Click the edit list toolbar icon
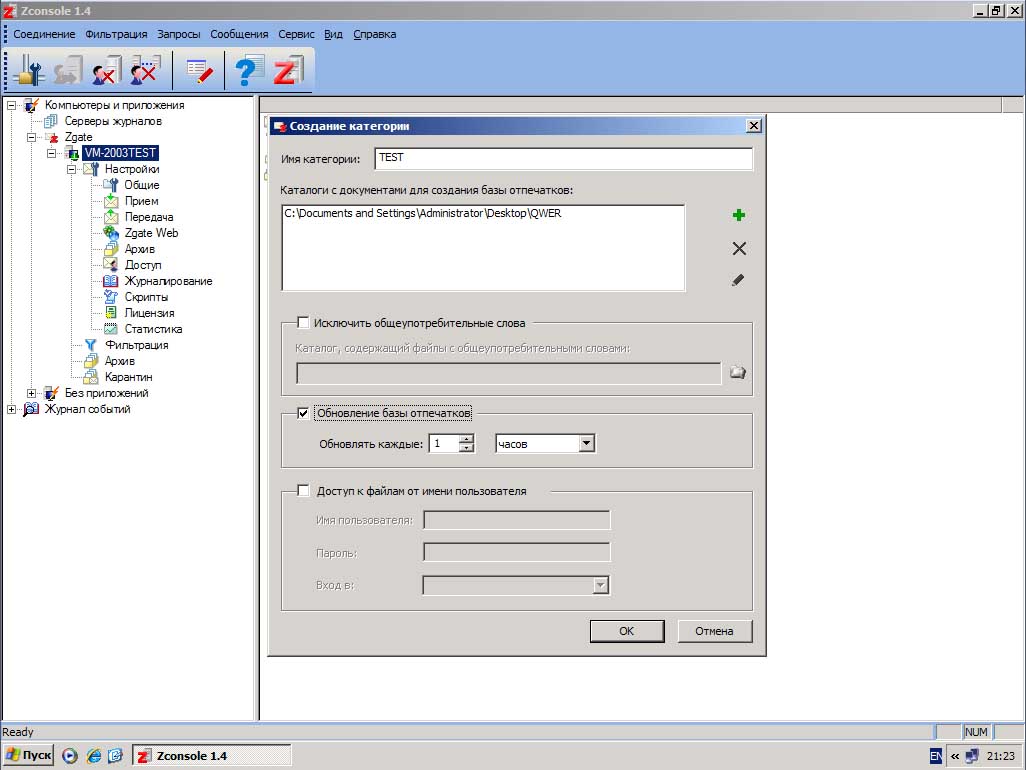Image resolution: width=1026 pixels, height=770 pixels. (x=200, y=71)
